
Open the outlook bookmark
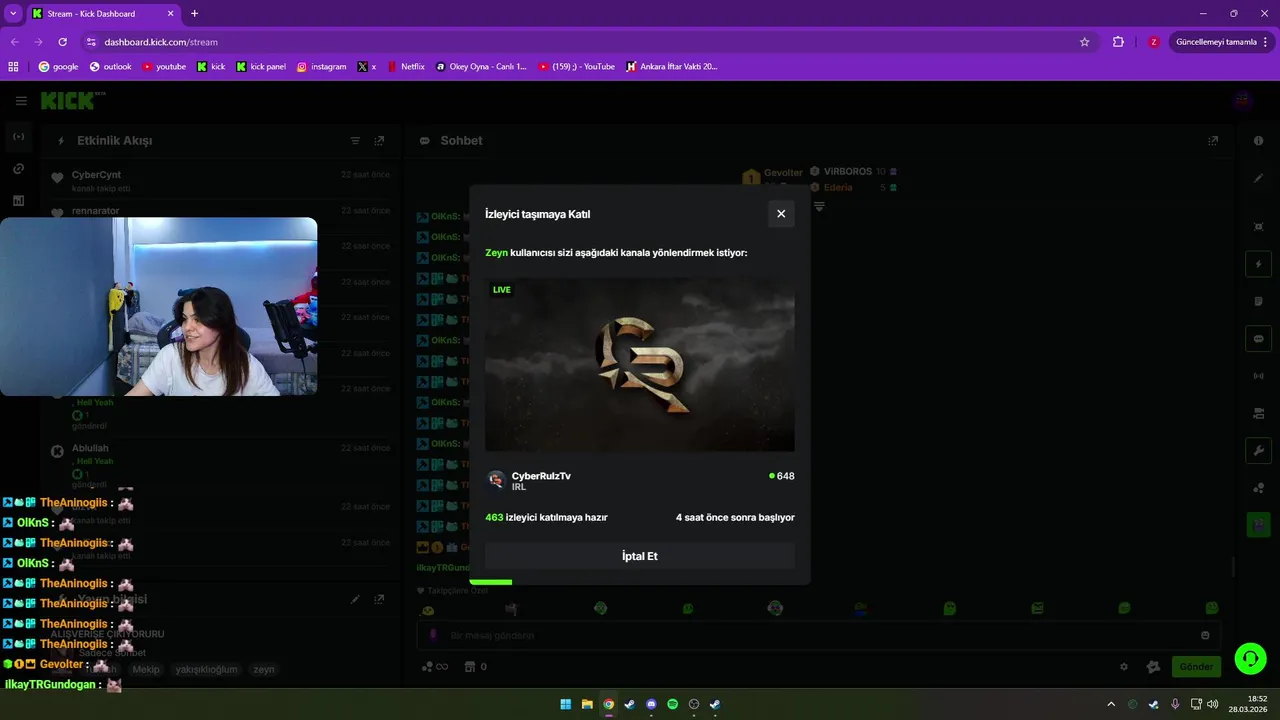pos(110,67)
